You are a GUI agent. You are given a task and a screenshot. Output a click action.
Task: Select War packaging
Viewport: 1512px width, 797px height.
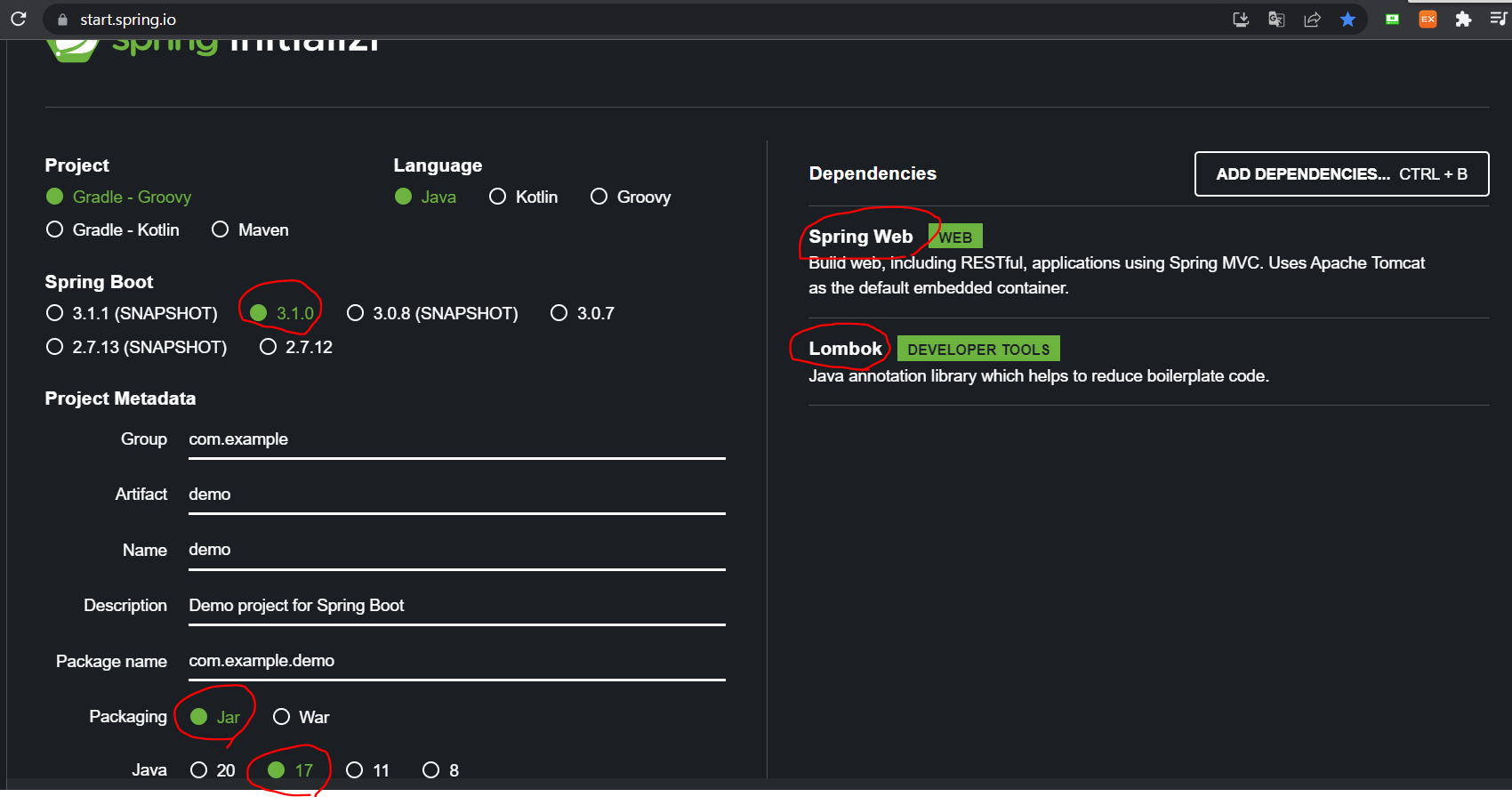pos(302,717)
